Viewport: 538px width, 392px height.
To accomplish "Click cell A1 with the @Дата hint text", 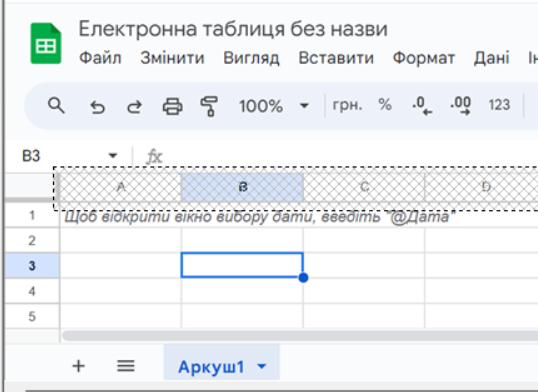I will coord(120,216).
